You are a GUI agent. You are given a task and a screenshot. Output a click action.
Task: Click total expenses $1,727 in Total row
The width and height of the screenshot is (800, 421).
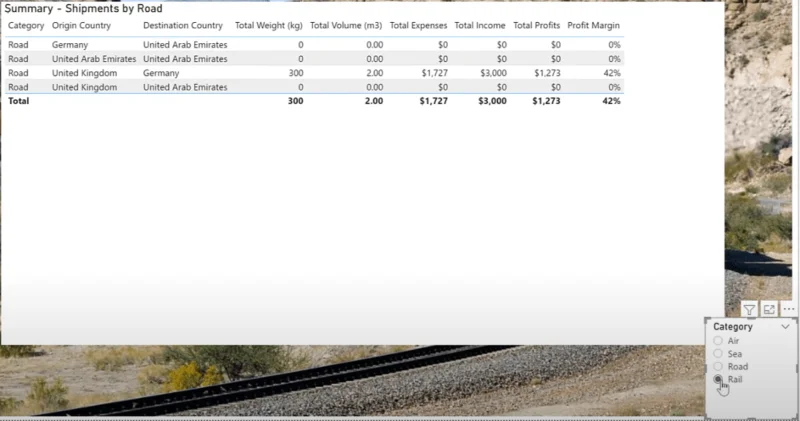434,101
